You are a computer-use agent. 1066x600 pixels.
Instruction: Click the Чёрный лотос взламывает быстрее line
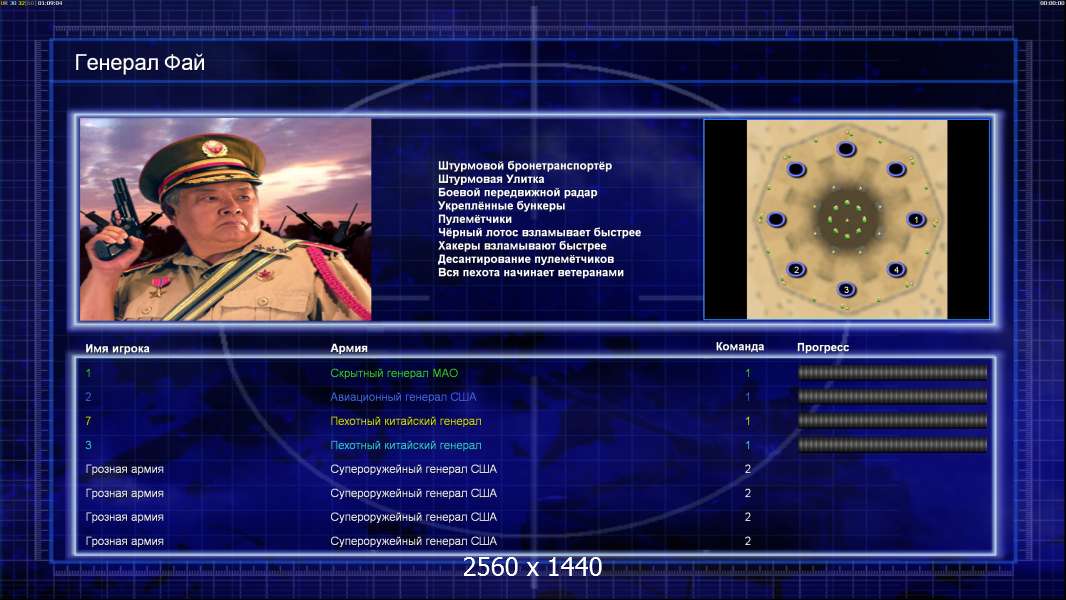(539, 233)
